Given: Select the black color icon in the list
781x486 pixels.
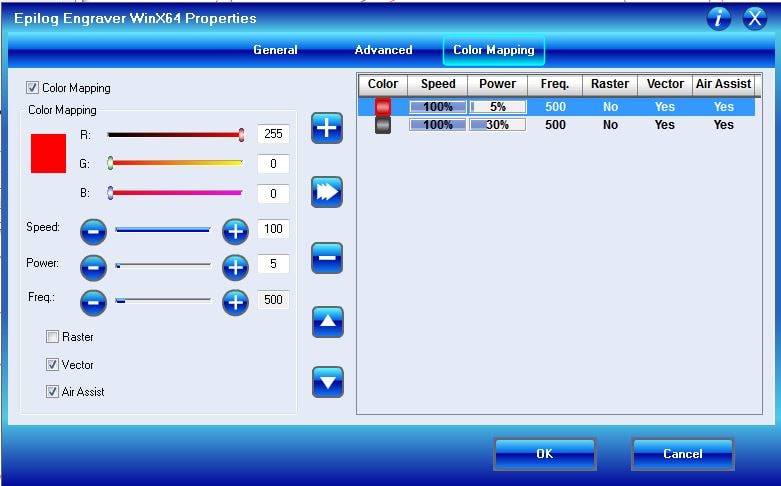Looking at the screenshot, I should click(x=383, y=125).
